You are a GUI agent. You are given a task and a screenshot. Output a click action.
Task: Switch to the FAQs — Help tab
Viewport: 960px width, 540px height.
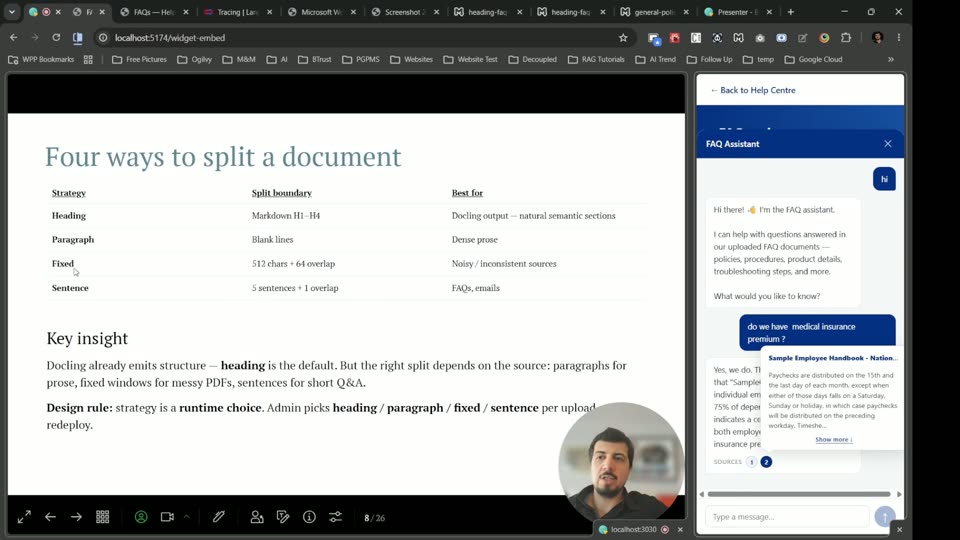(154, 12)
